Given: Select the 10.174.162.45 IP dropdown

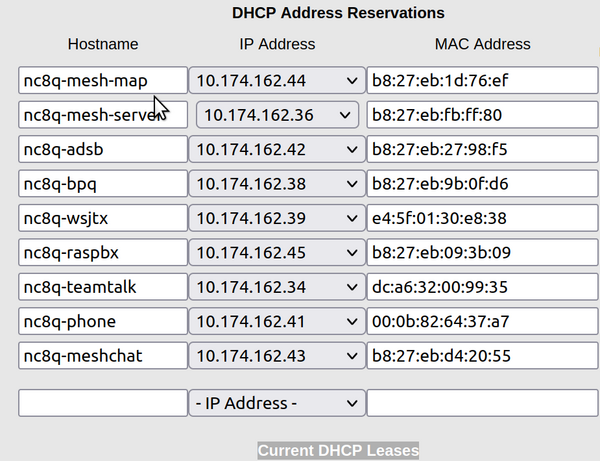Looking at the screenshot, I should point(277,252).
